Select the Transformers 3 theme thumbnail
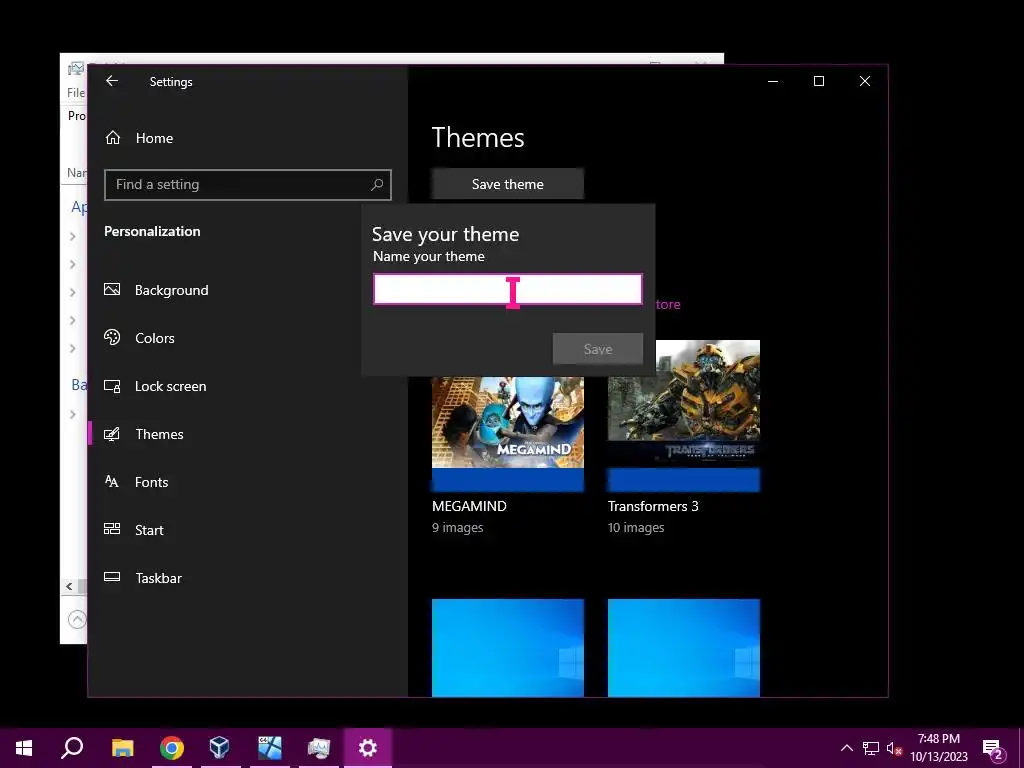Screen dimensions: 1024x768 [684, 416]
